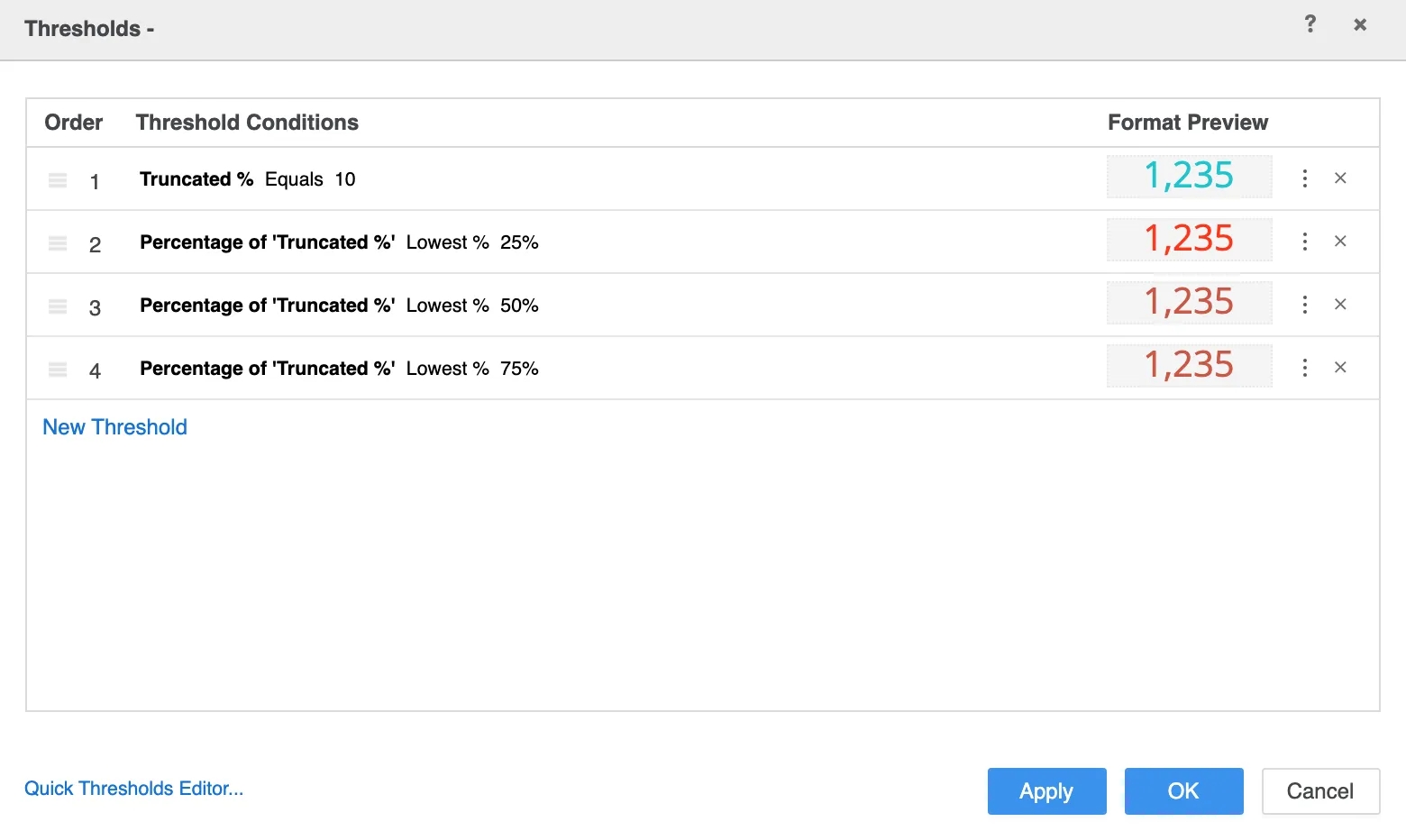Open the kebab menu on threshold 2
This screenshot has width=1406, height=840.
click(1304, 242)
